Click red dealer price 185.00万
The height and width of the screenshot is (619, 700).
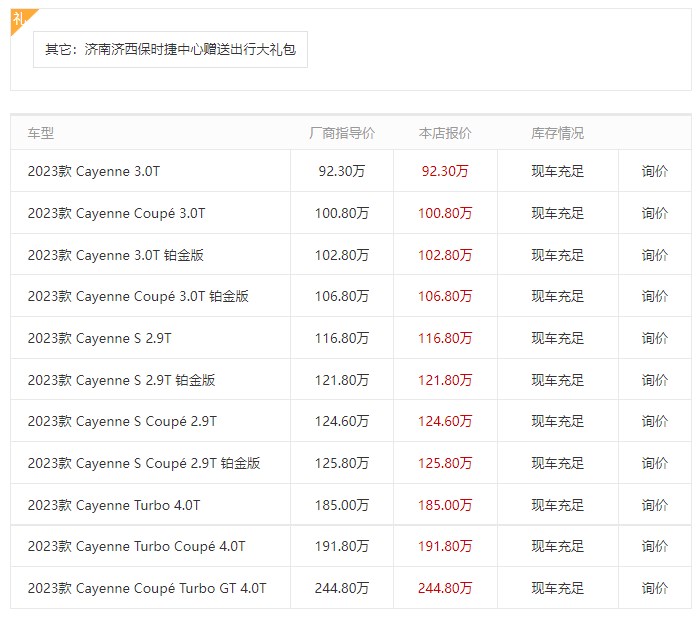pos(445,505)
